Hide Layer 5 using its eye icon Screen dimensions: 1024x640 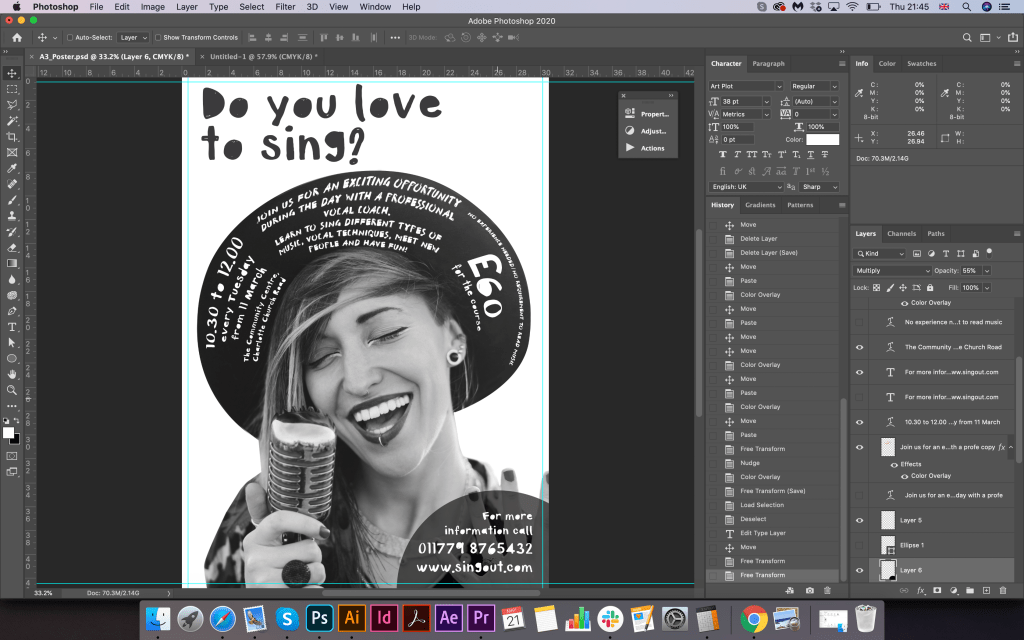coord(859,520)
